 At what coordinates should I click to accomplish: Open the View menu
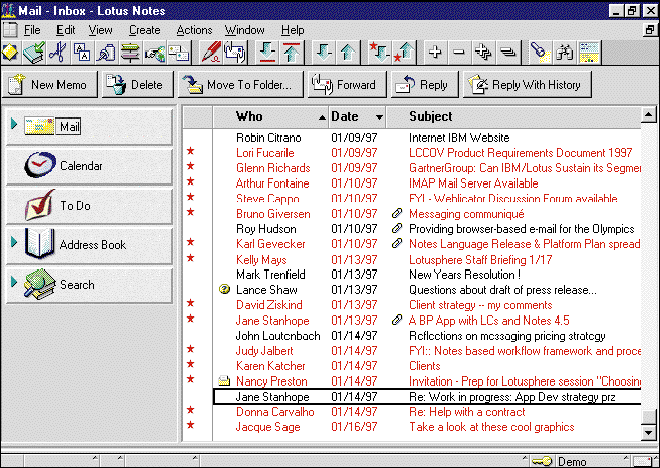click(x=100, y=30)
